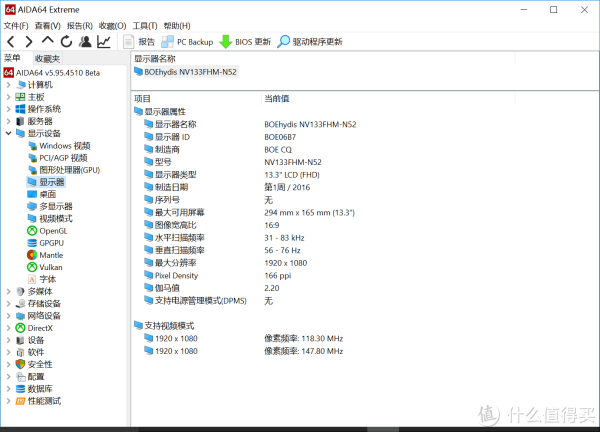The width and height of the screenshot is (600, 432).
Task: Expand the DirectX tree node
Action: (8, 328)
